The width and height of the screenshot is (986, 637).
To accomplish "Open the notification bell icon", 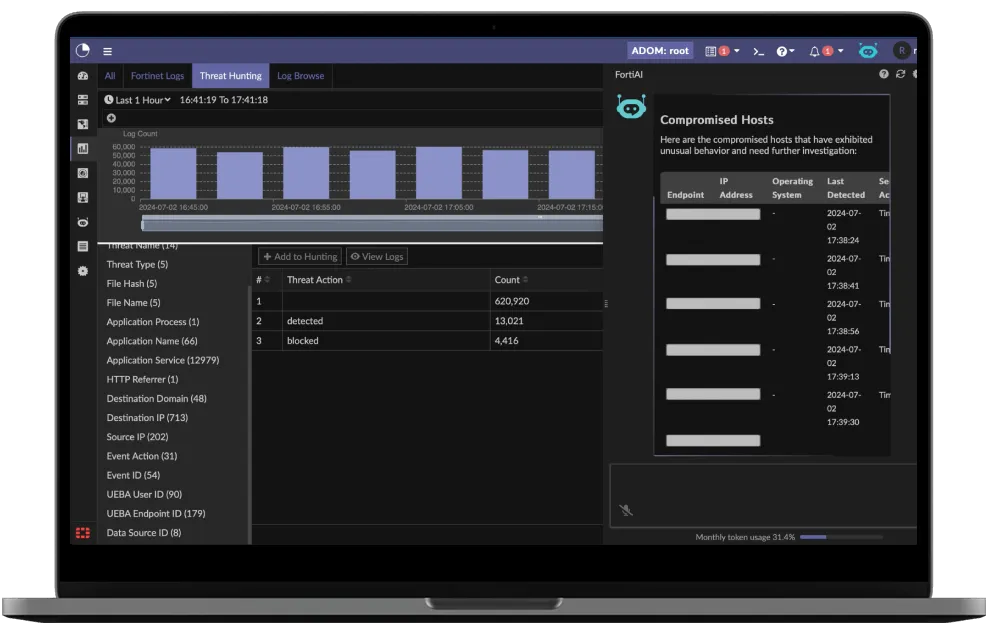I will [x=814, y=52].
